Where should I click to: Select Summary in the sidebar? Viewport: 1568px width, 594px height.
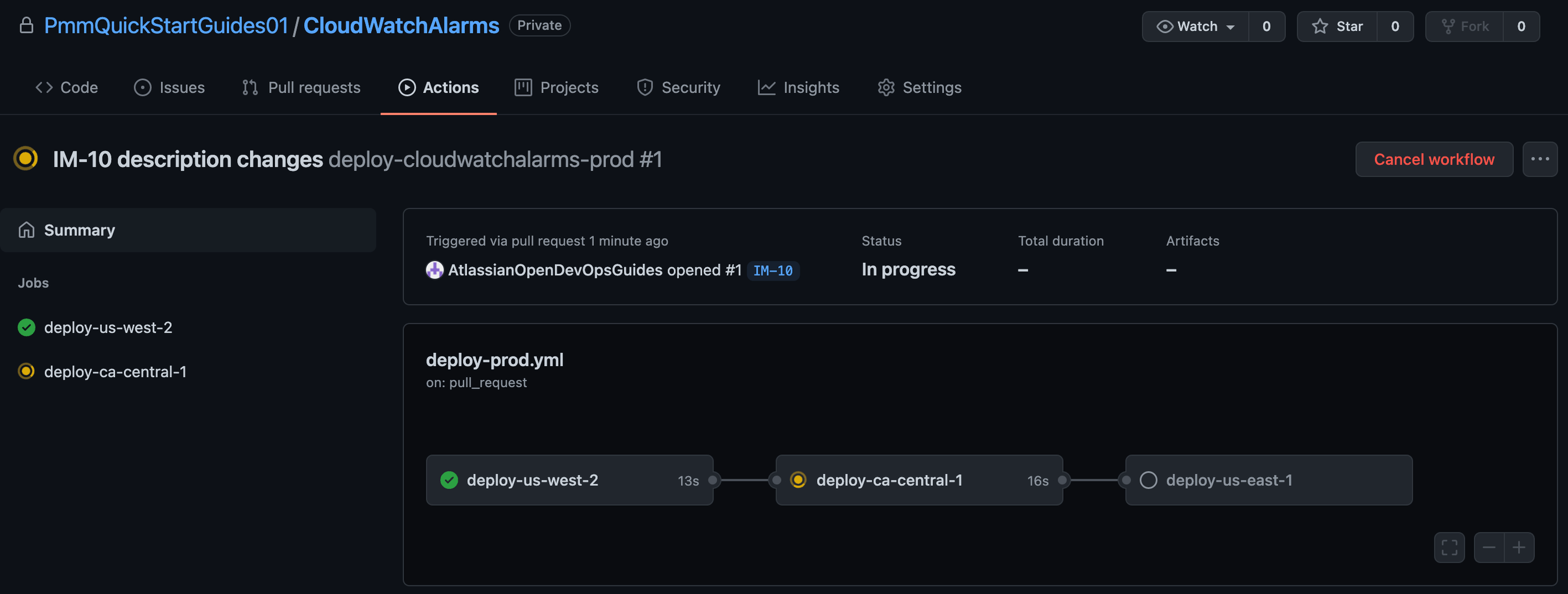click(79, 230)
